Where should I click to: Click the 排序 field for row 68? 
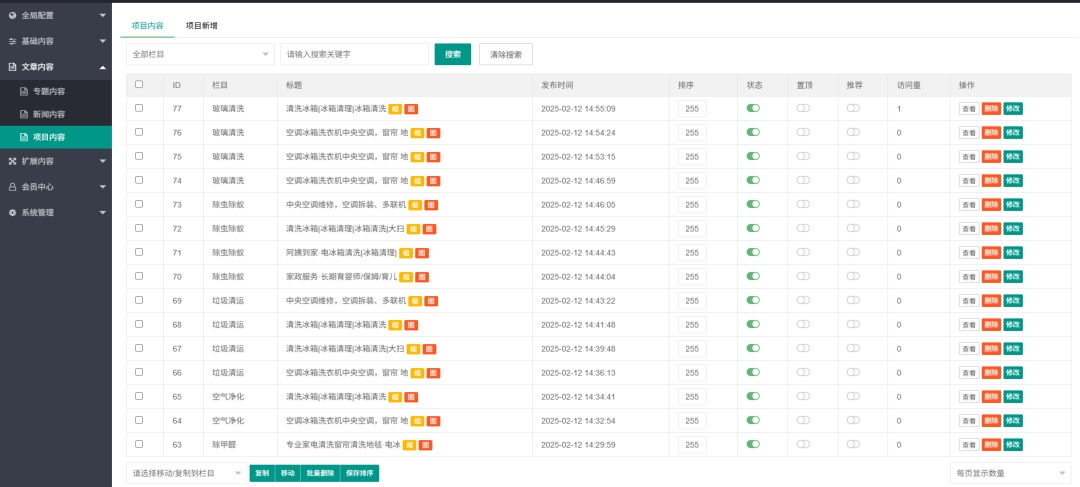tap(692, 325)
